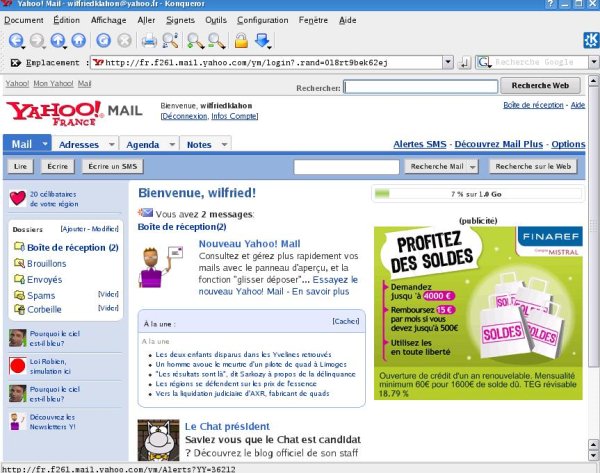Expand the Agenda tab dropdown arrow
This screenshot has width=600, height=473.
tap(172, 144)
